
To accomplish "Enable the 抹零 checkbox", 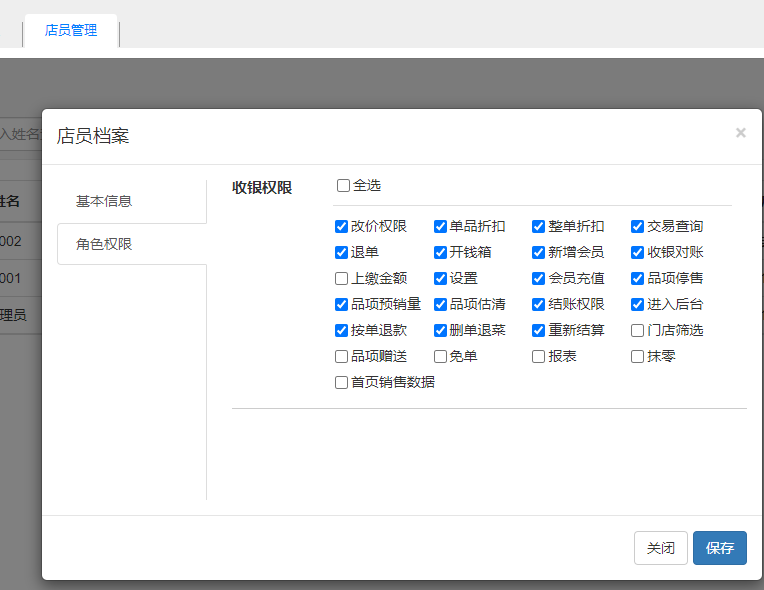I will (x=638, y=356).
